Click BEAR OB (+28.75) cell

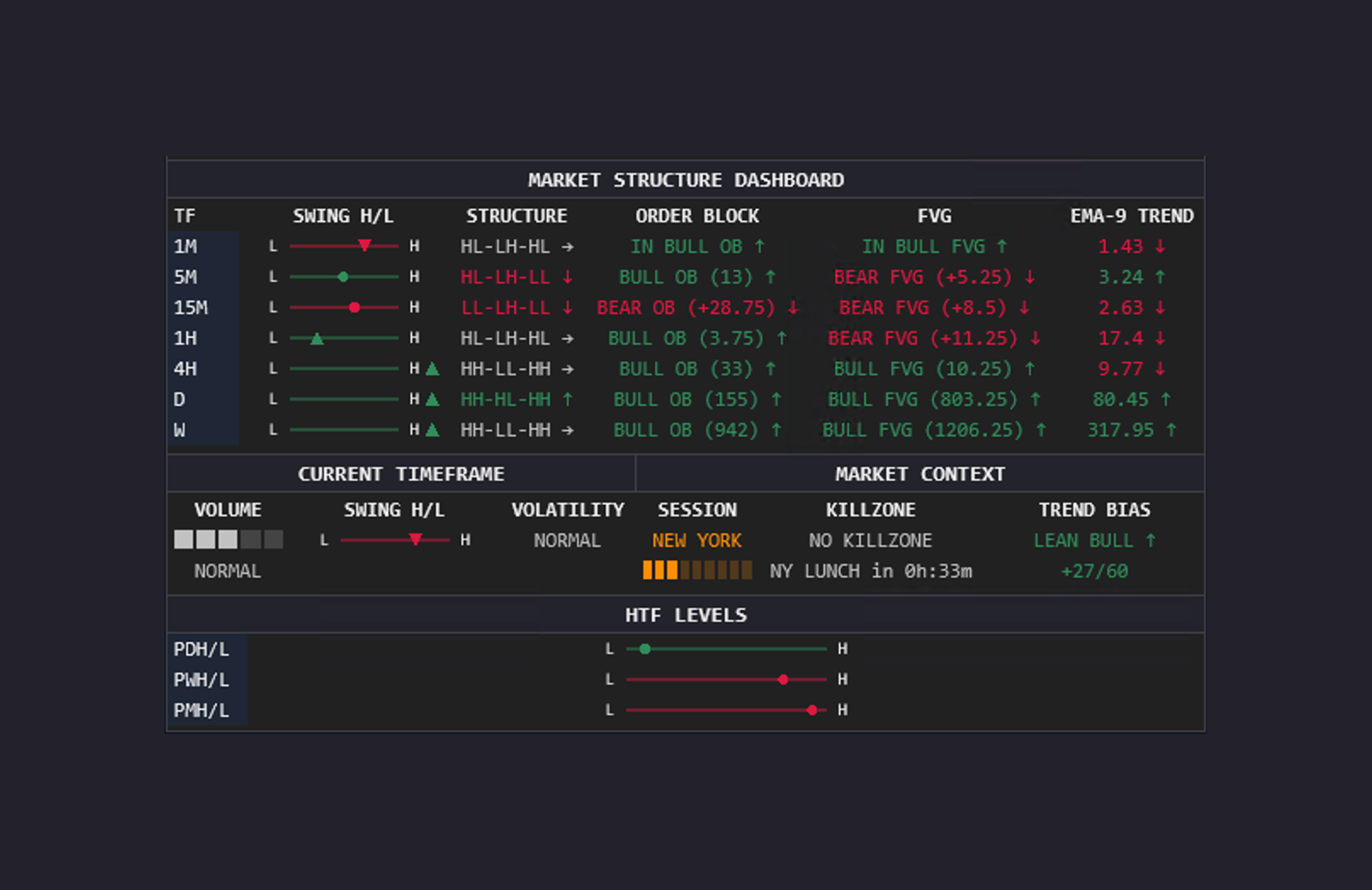point(697,307)
